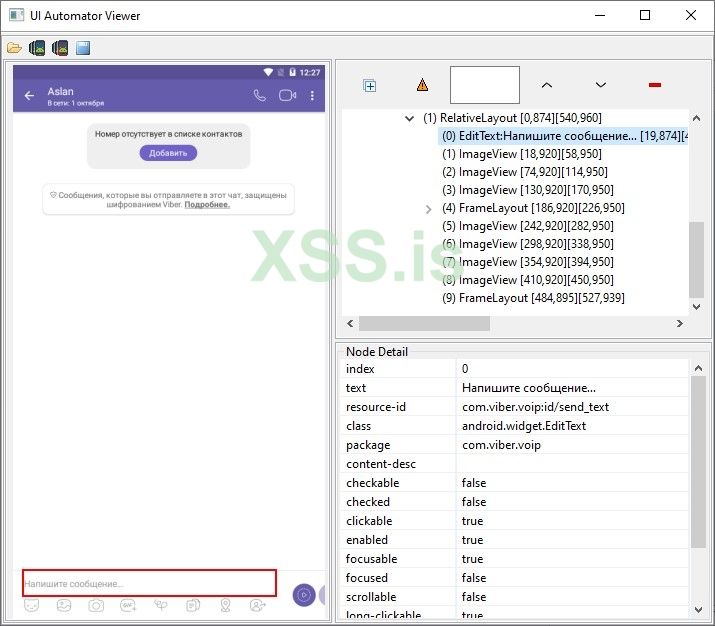Screen dimensions: 715x626
Task: Click the Добавить button
Action: [168, 153]
